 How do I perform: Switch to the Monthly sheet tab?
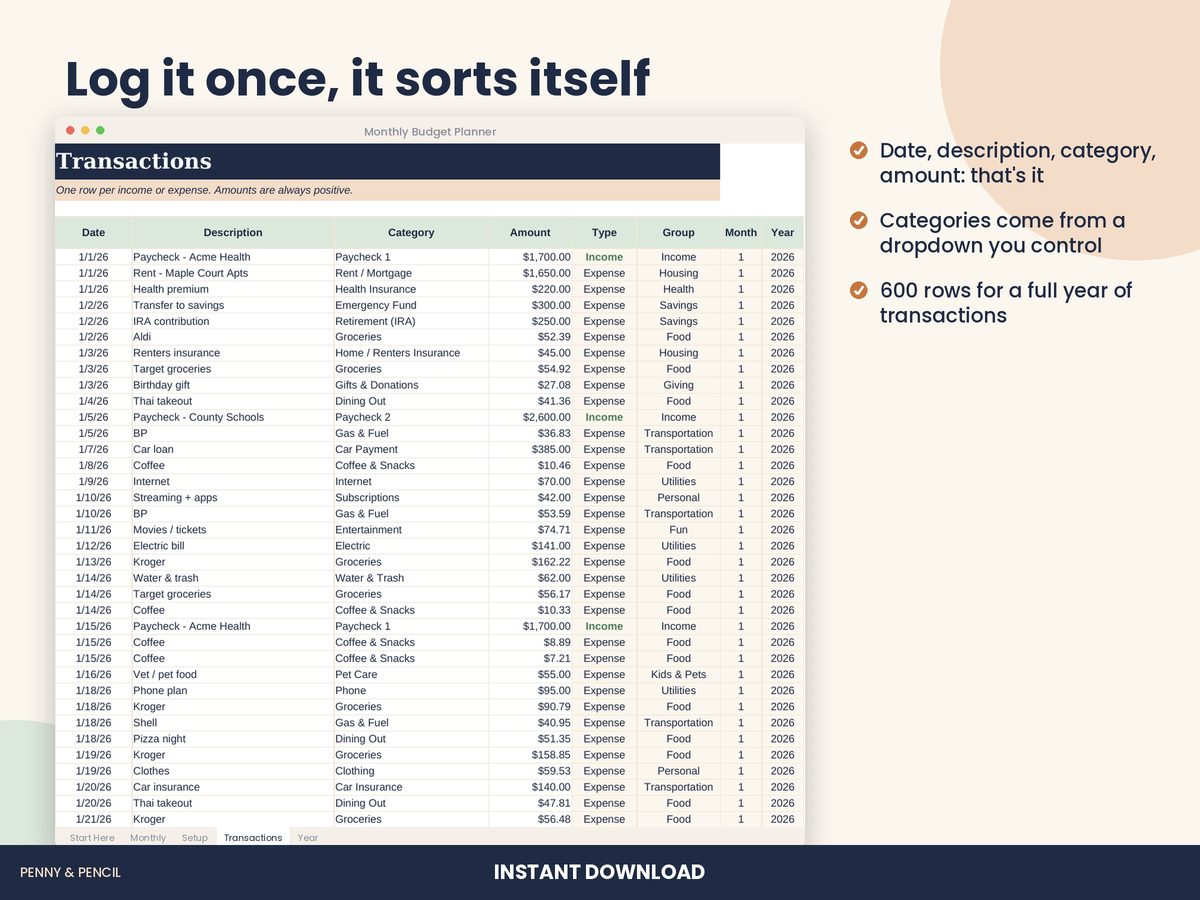pos(148,837)
